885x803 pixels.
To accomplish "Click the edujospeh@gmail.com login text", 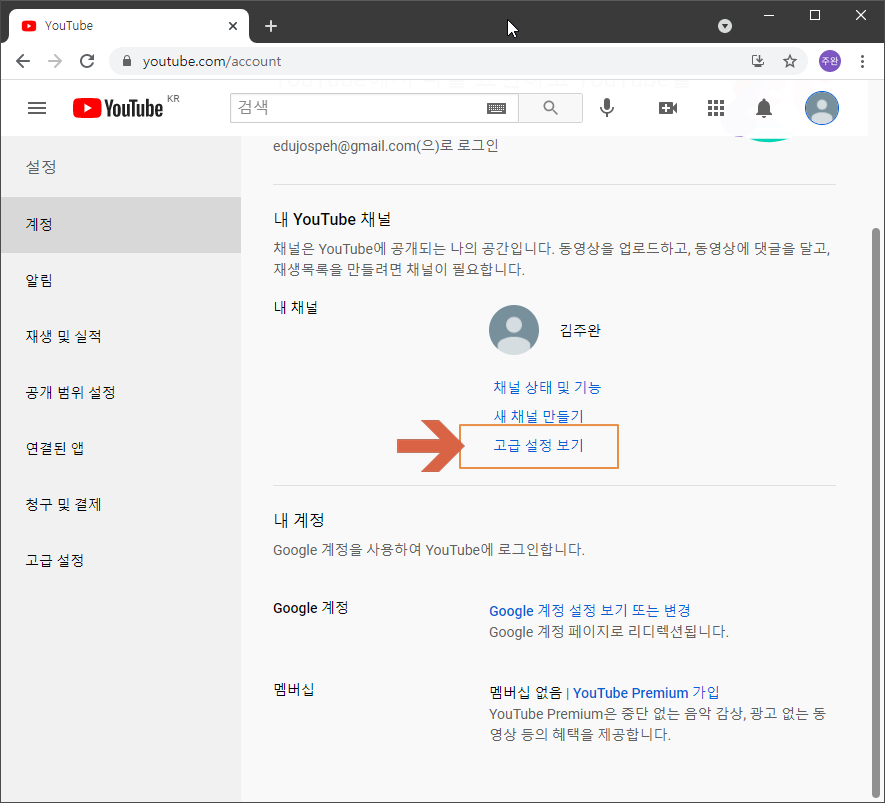I will [385, 146].
